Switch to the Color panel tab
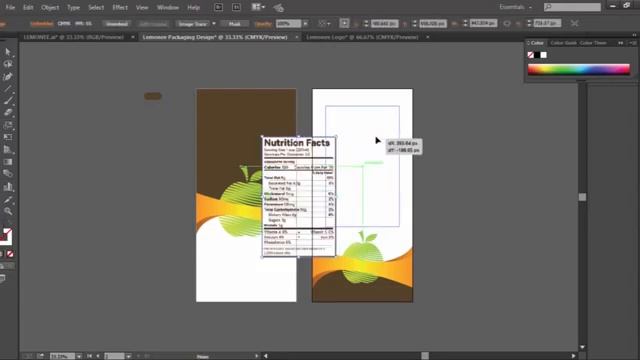The height and width of the screenshot is (360, 640). [x=537, y=43]
